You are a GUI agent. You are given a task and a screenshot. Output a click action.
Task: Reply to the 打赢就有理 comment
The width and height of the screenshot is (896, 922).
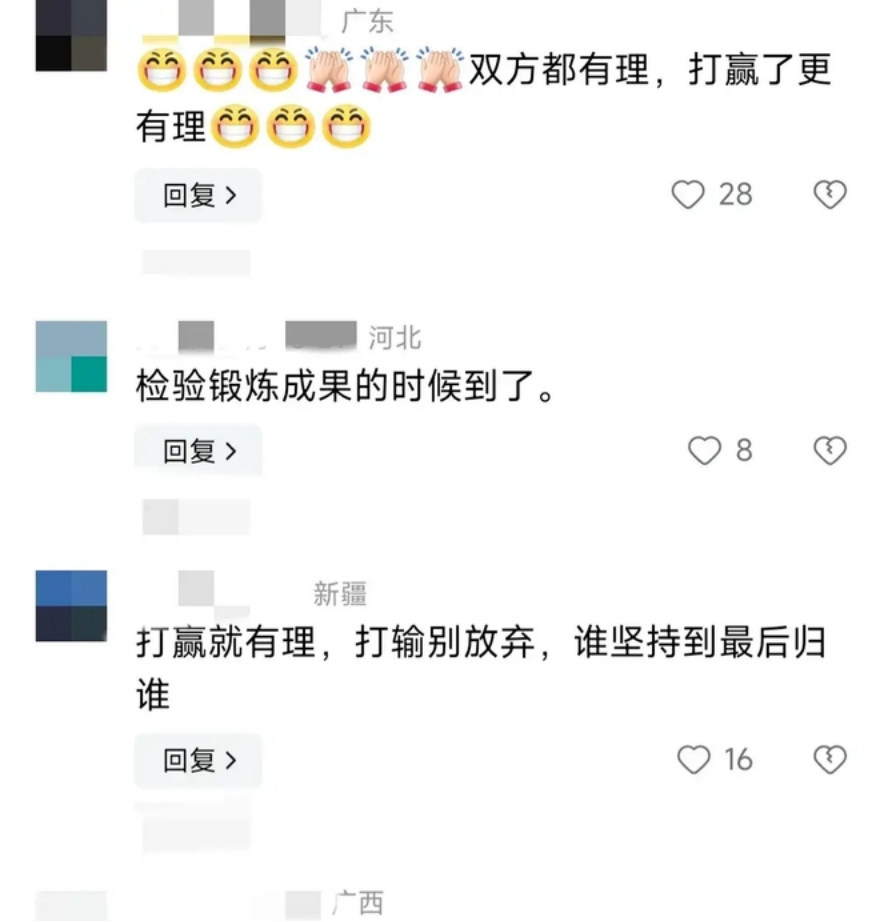click(x=198, y=760)
